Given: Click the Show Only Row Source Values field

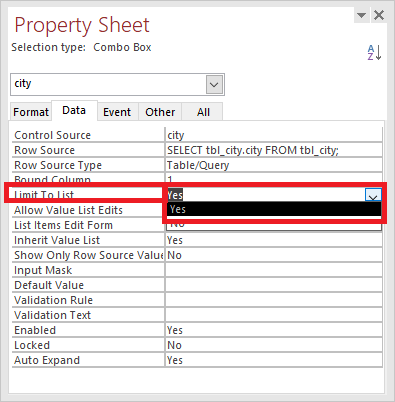Looking at the screenshot, I should tap(274, 255).
